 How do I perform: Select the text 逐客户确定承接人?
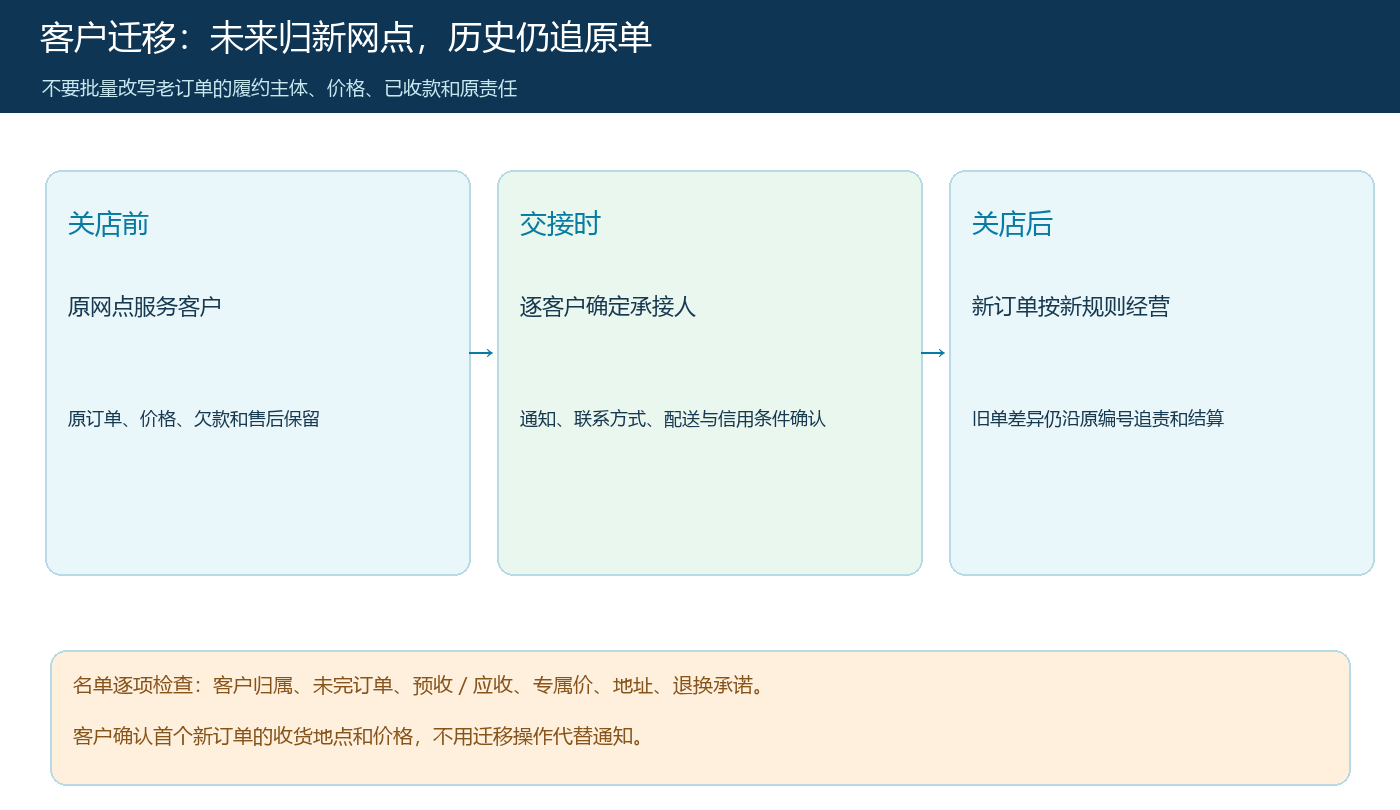(x=607, y=306)
